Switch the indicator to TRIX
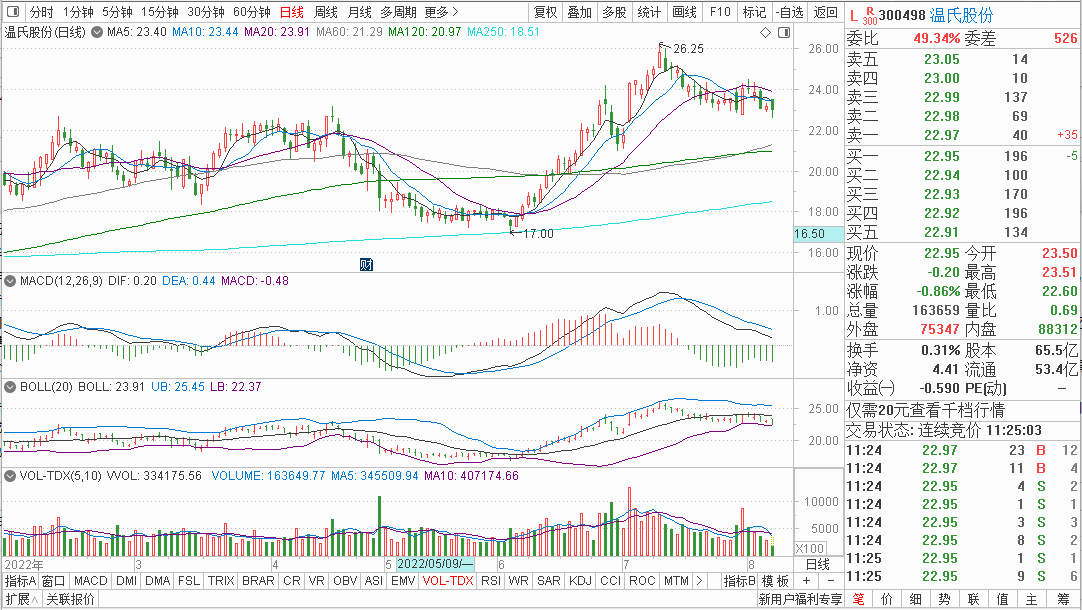Screen dimensions: 1082x610 point(221,581)
